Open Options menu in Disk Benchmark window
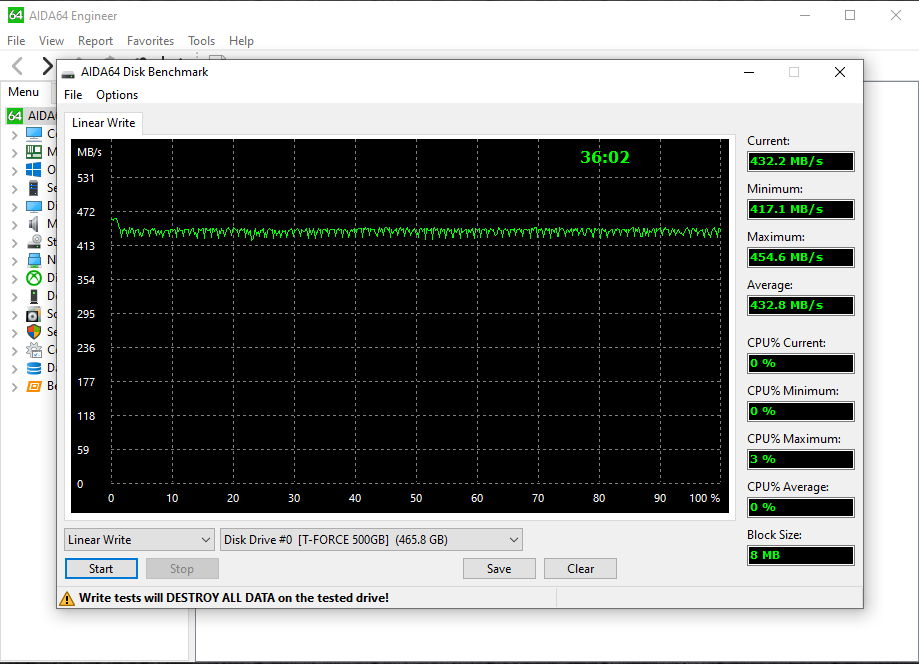This screenshot has height=664, width=919. tap(117, 94)
